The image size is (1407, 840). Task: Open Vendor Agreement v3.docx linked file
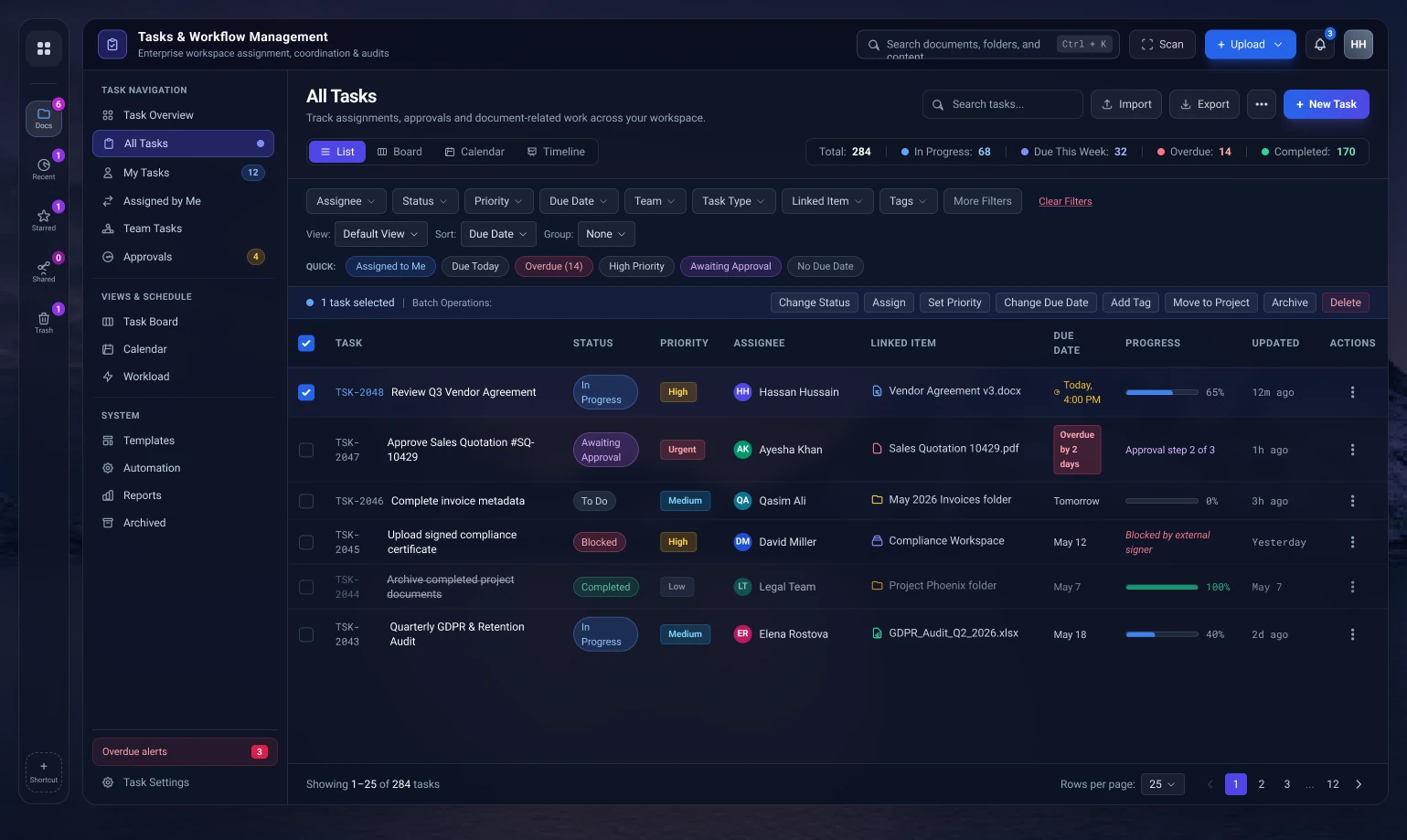[x=946, y=391]
